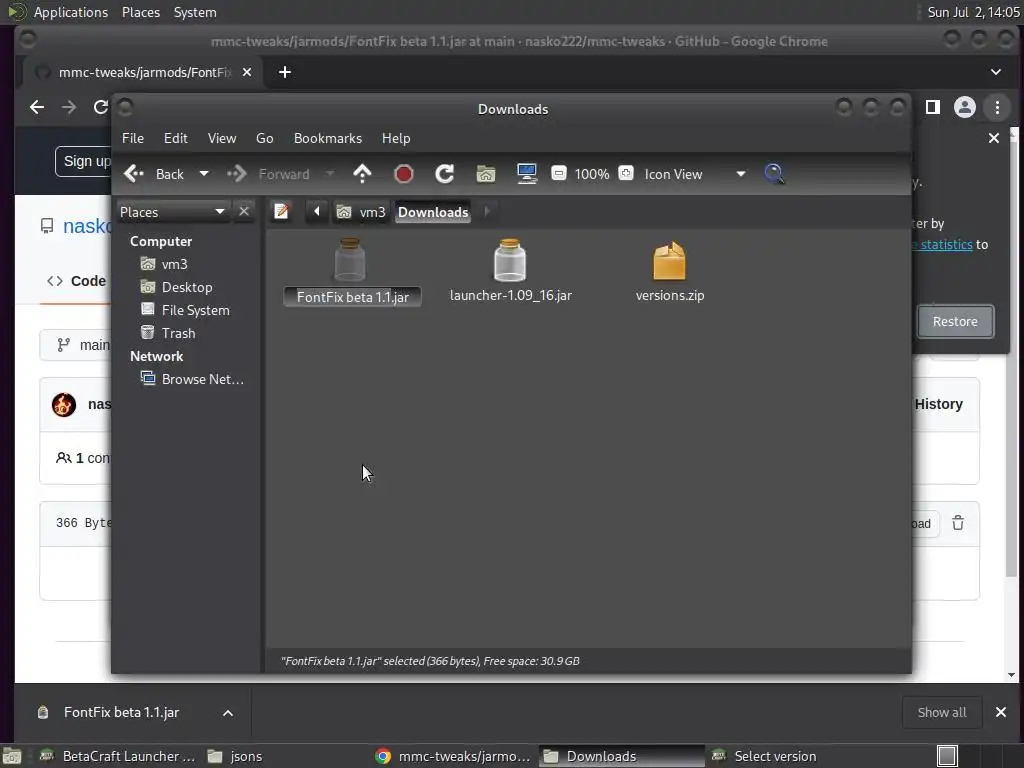Open the System menu in top panel
The width and height of the screenshot is (1024, 768).
click(x=195, y=12)
